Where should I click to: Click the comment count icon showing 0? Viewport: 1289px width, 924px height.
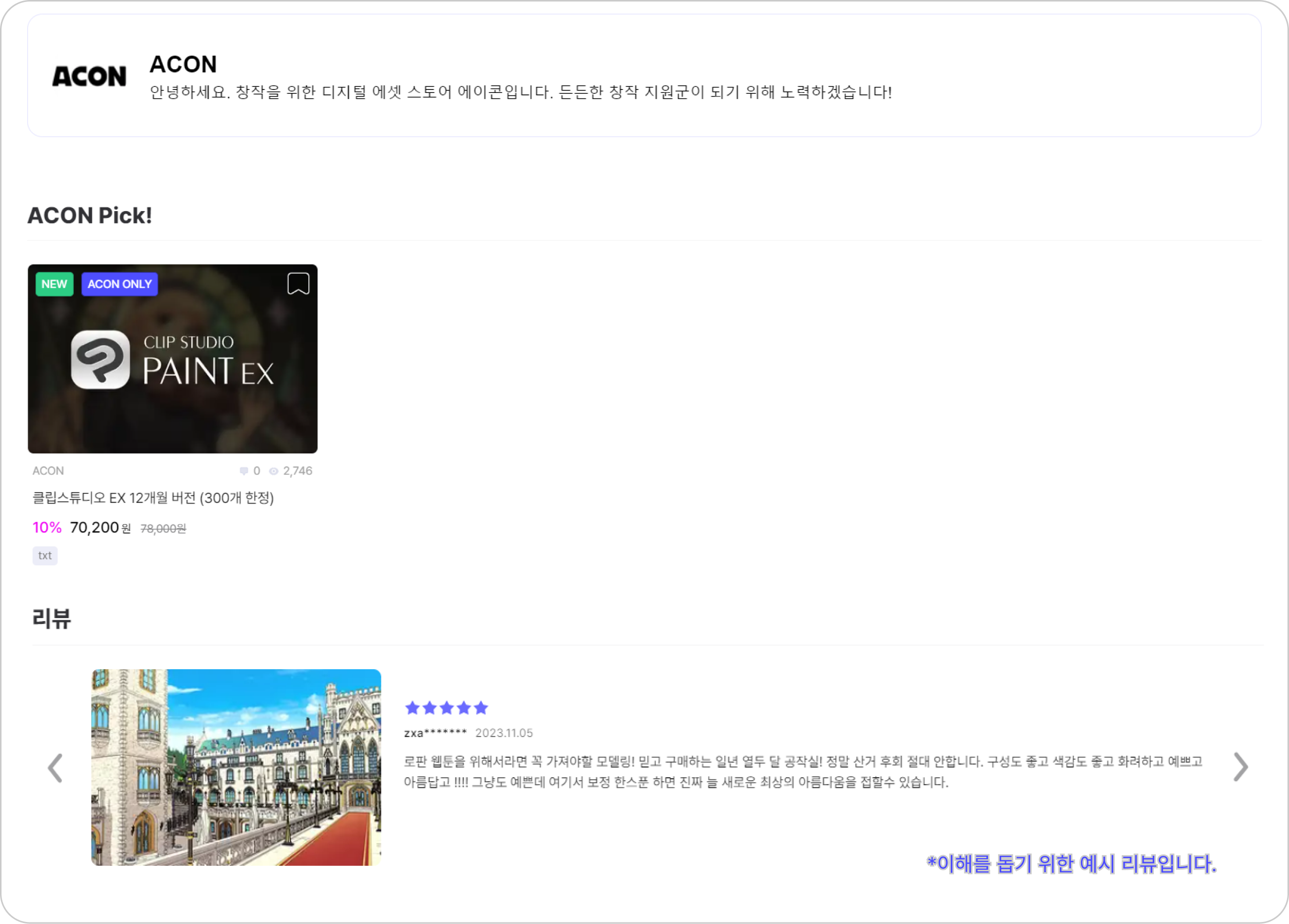click(244, 471)
